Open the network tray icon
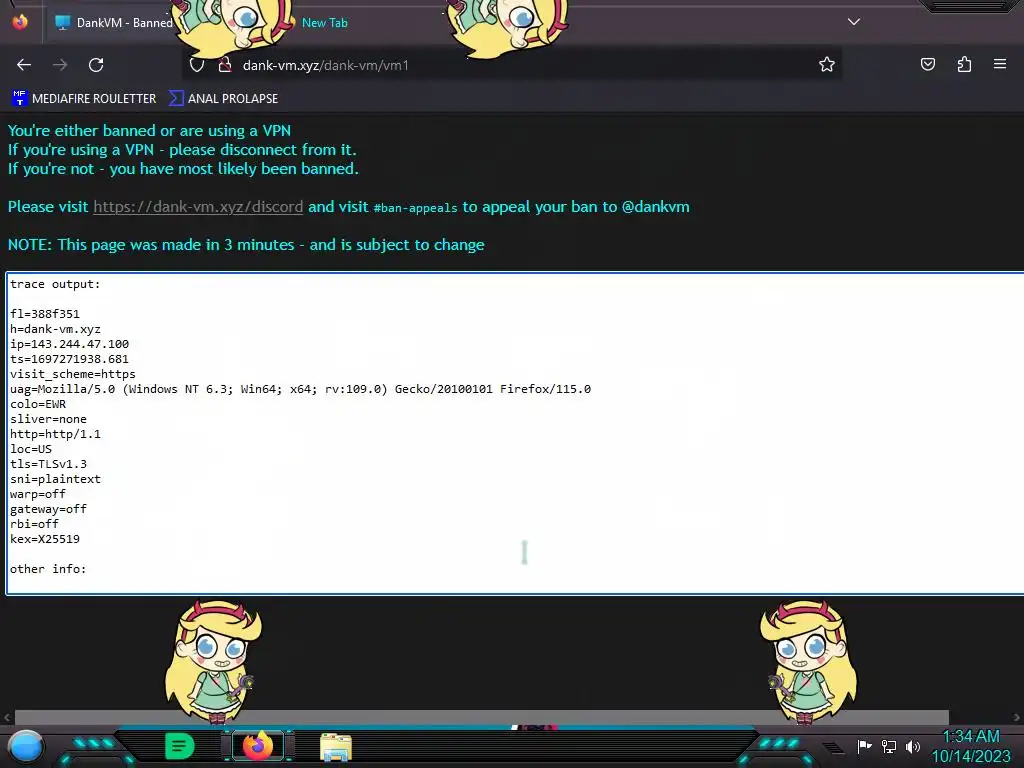 pos(888,746)
